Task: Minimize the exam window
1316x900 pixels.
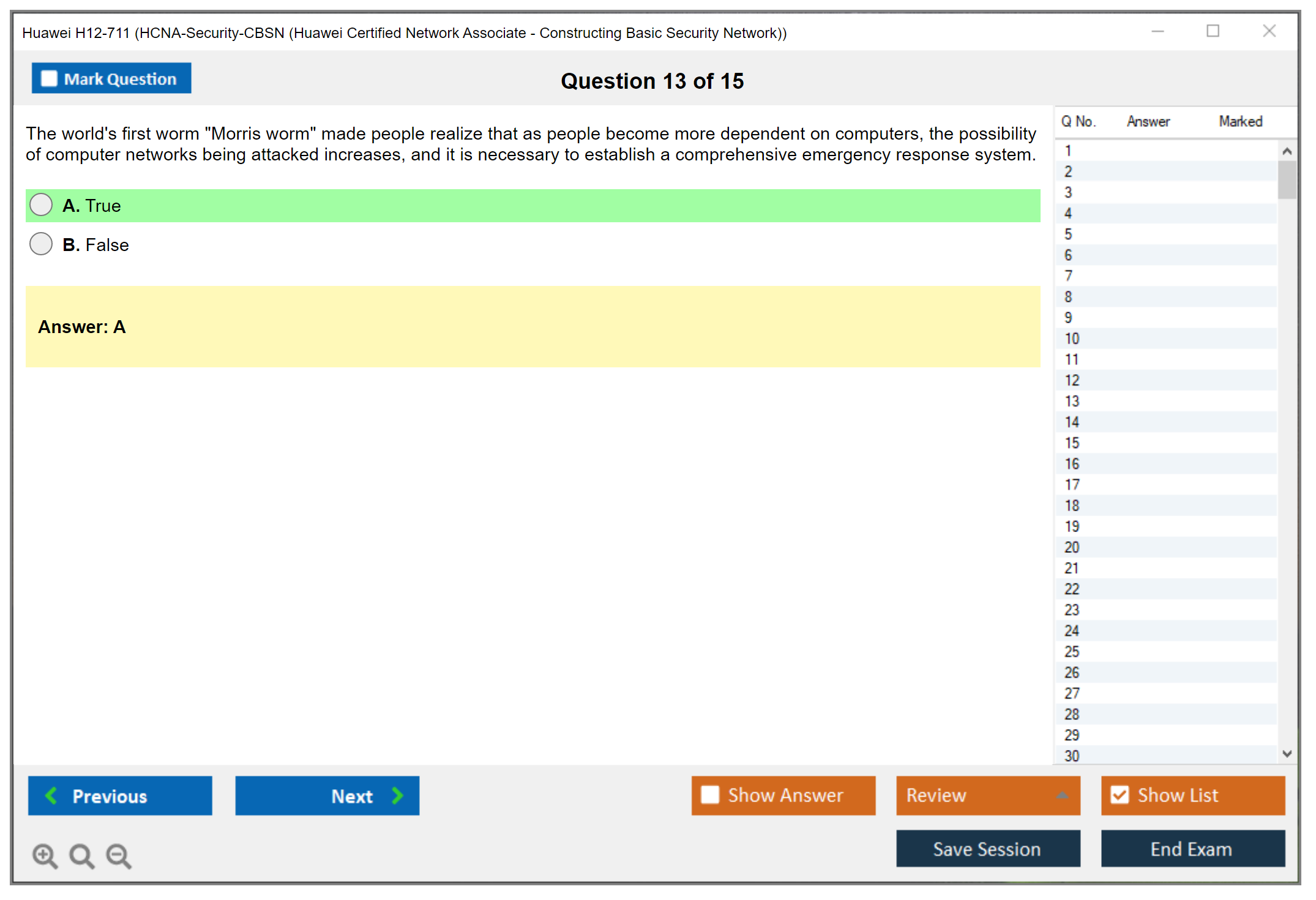Action: coord(1157,31)
